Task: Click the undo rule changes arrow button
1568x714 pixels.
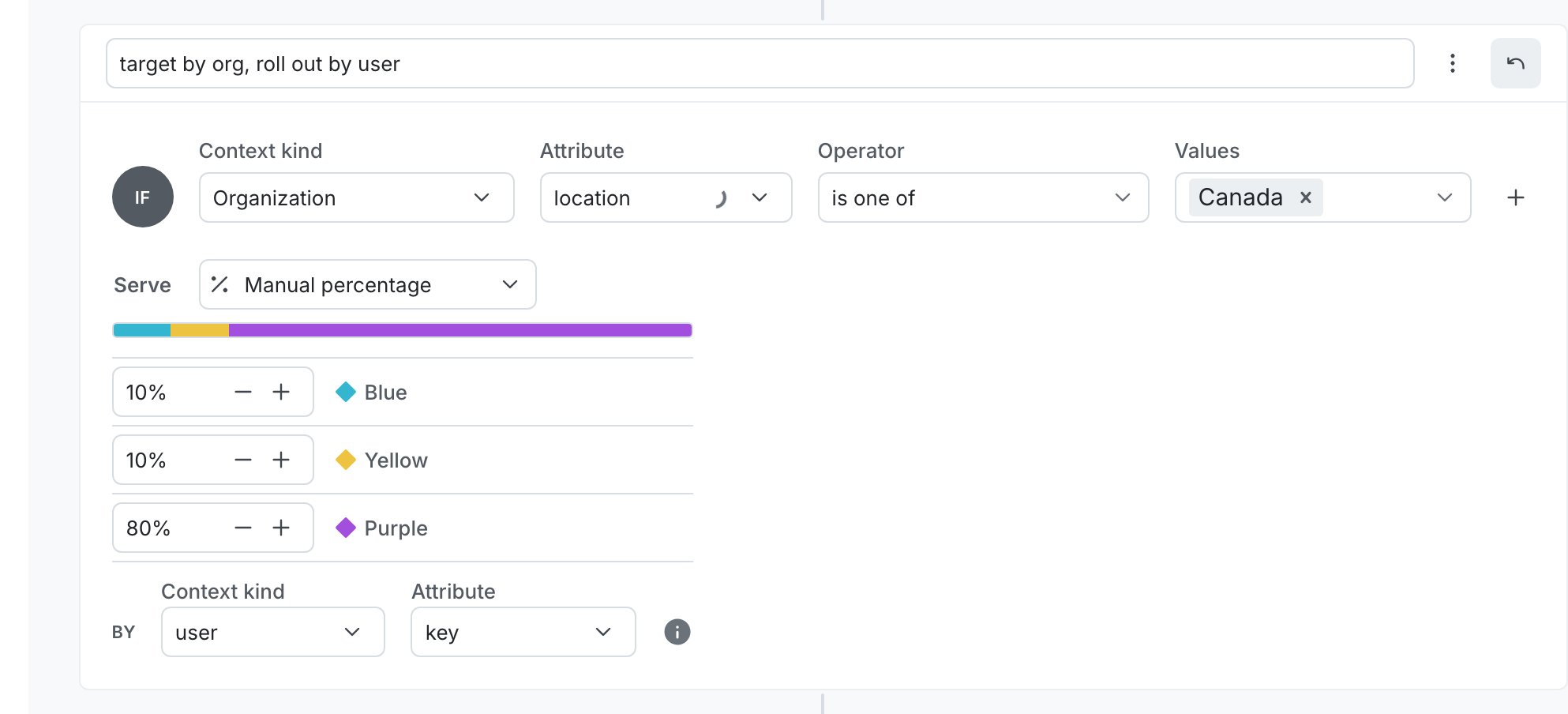Action: 1515,63
